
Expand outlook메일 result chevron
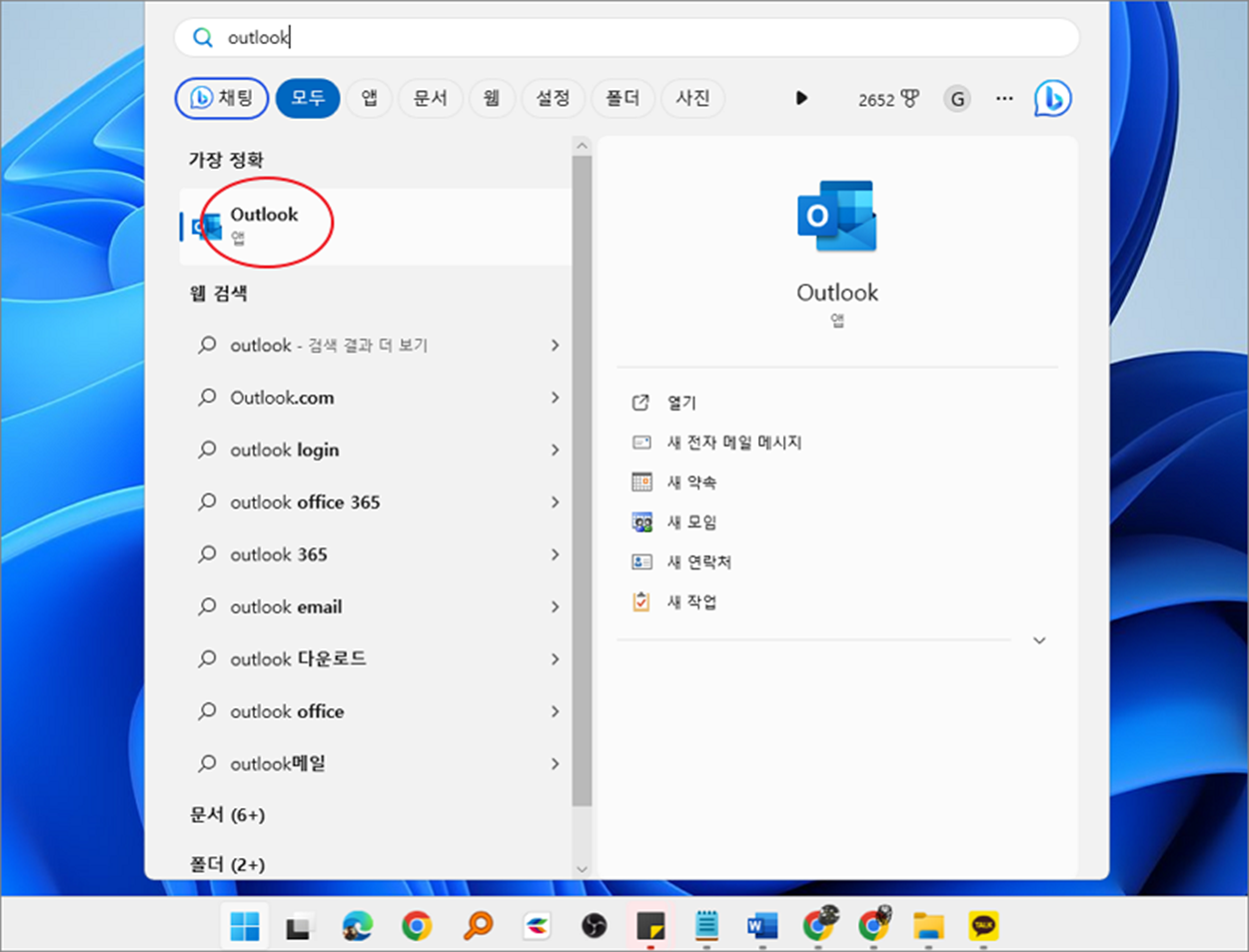(x=555, y=763)
